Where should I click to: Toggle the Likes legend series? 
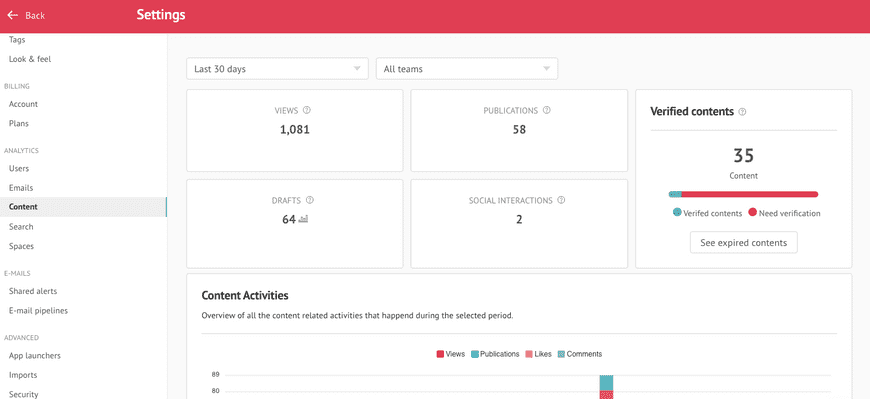[538, 354]
